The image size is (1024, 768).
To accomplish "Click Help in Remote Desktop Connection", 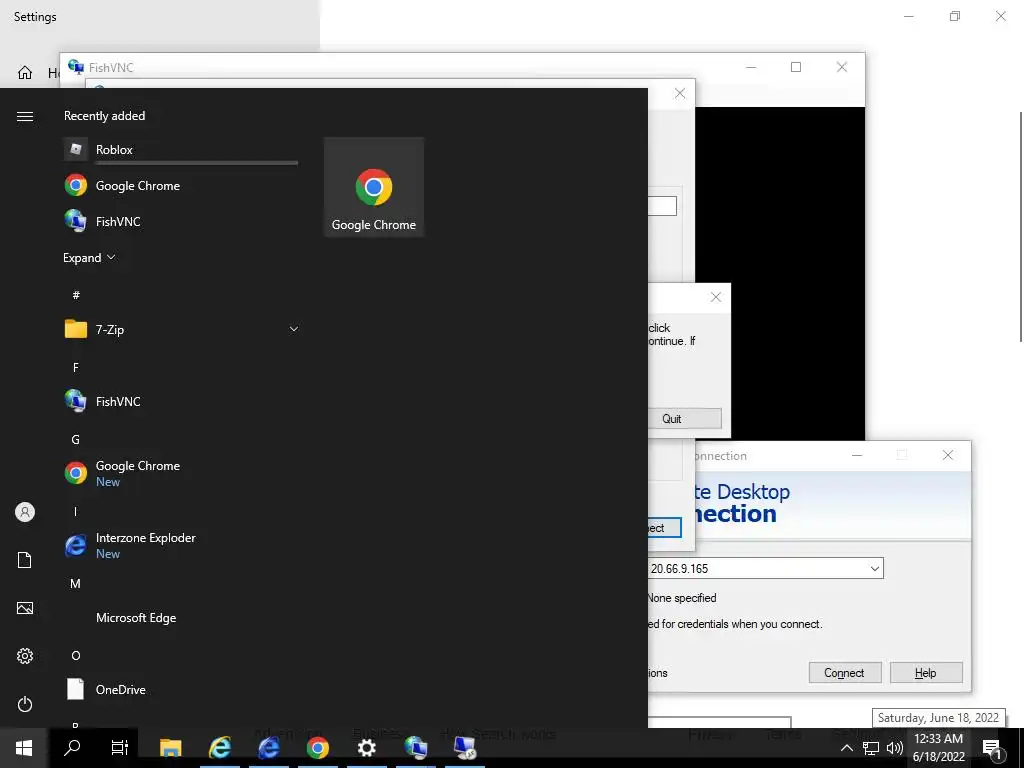I will pos(925,673).
